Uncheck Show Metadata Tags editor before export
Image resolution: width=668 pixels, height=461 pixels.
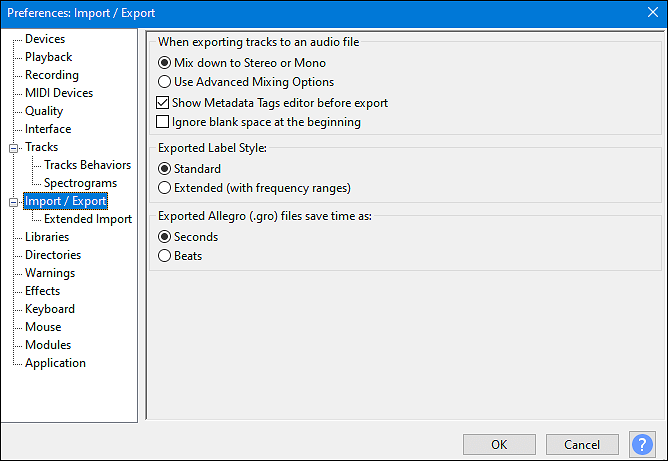click(x=164, y=103)
